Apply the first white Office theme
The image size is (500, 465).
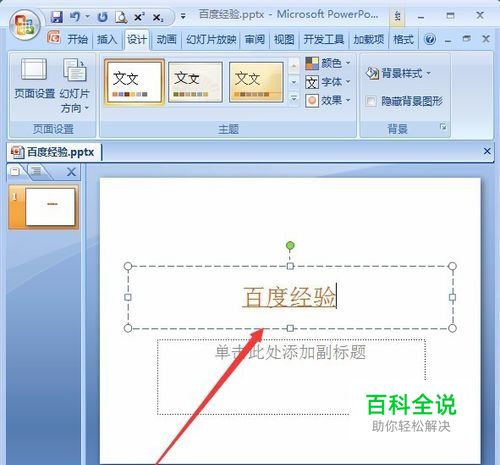(134, 82)
